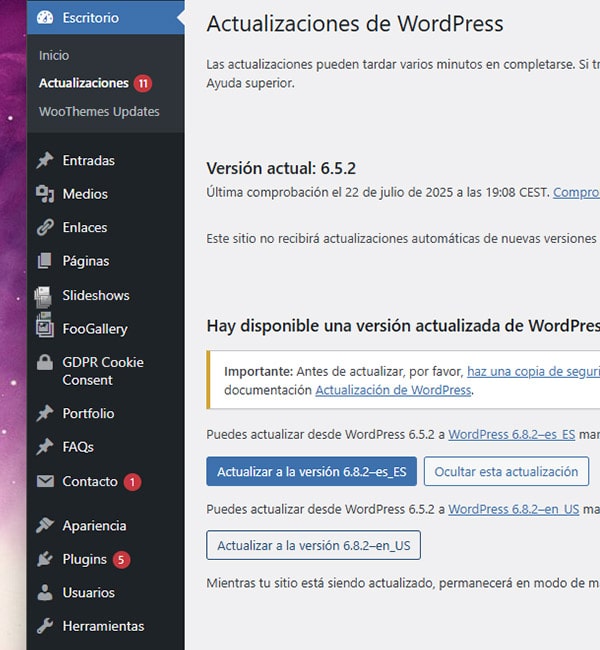Click the Portfolio pushpin icon
Viewport: 600px width, 650px height.
[45, 413]
